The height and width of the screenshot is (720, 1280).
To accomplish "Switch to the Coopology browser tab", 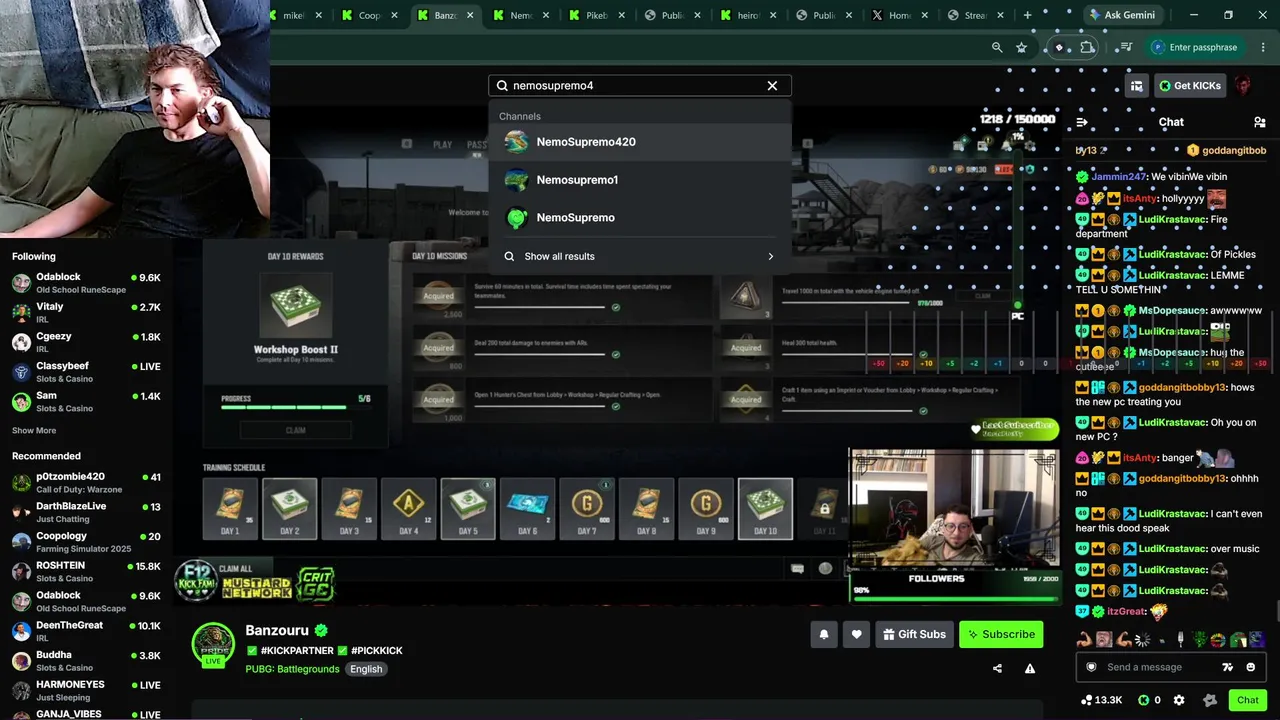I will pyautogui.click(x=369, y=15).
